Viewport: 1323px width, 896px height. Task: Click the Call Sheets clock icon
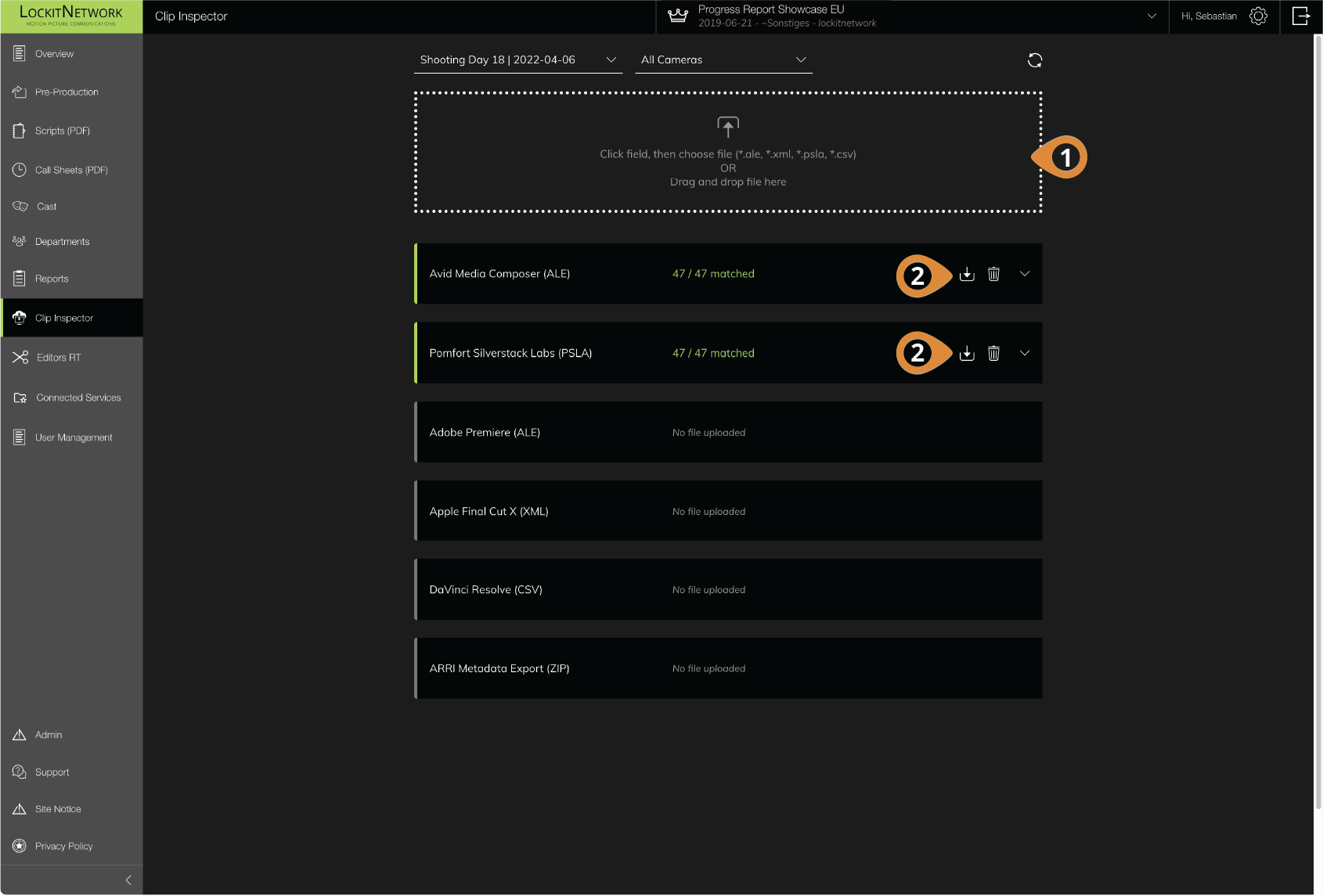[x=20, y=170]
